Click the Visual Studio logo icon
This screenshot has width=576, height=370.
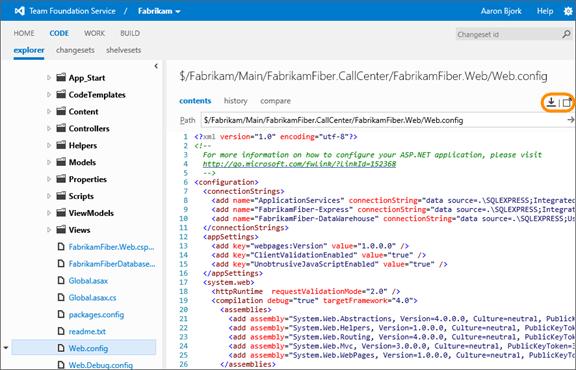[x=19, y=11]
